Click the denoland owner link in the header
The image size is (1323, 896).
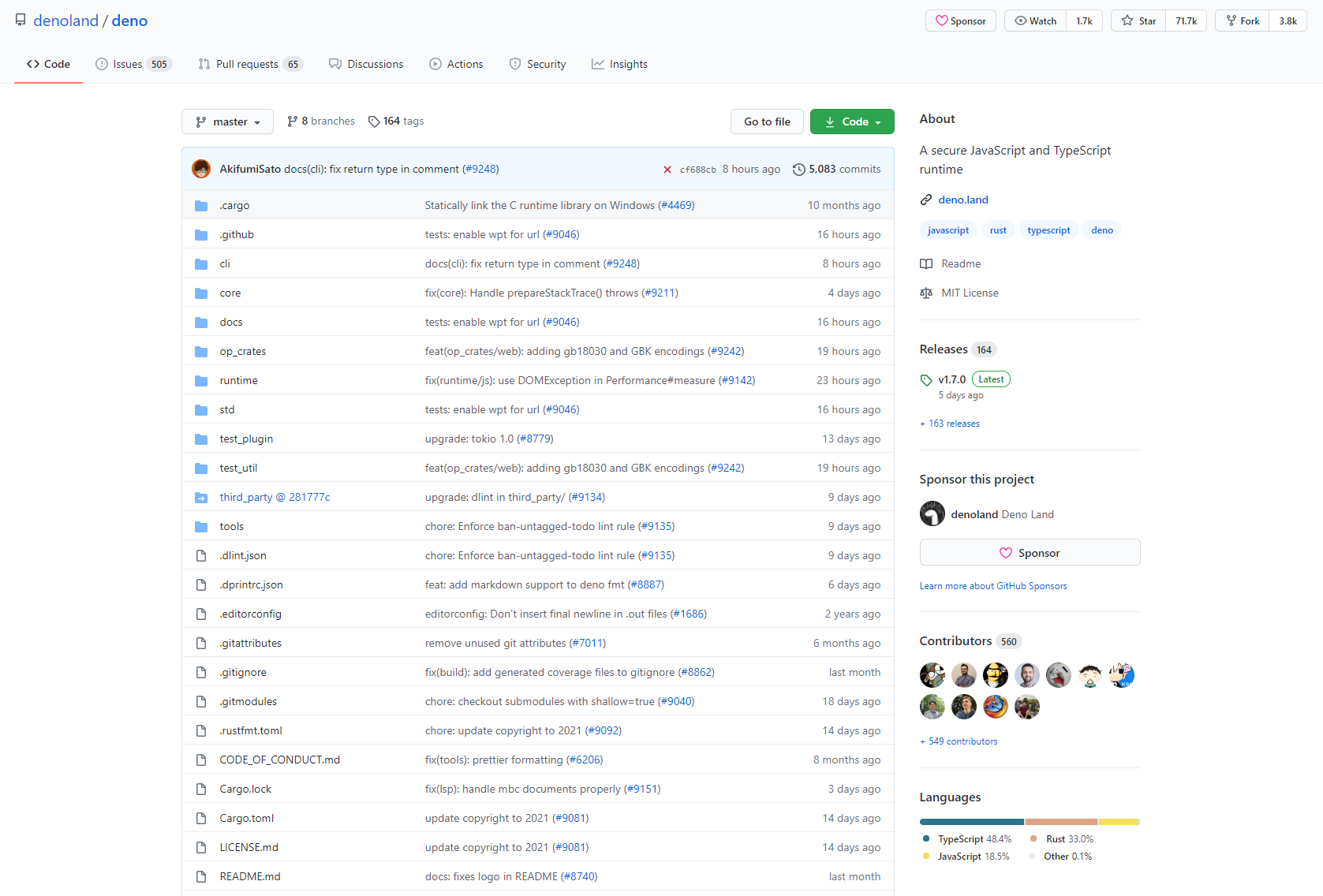pyautogui.click(x=66, y=21)
